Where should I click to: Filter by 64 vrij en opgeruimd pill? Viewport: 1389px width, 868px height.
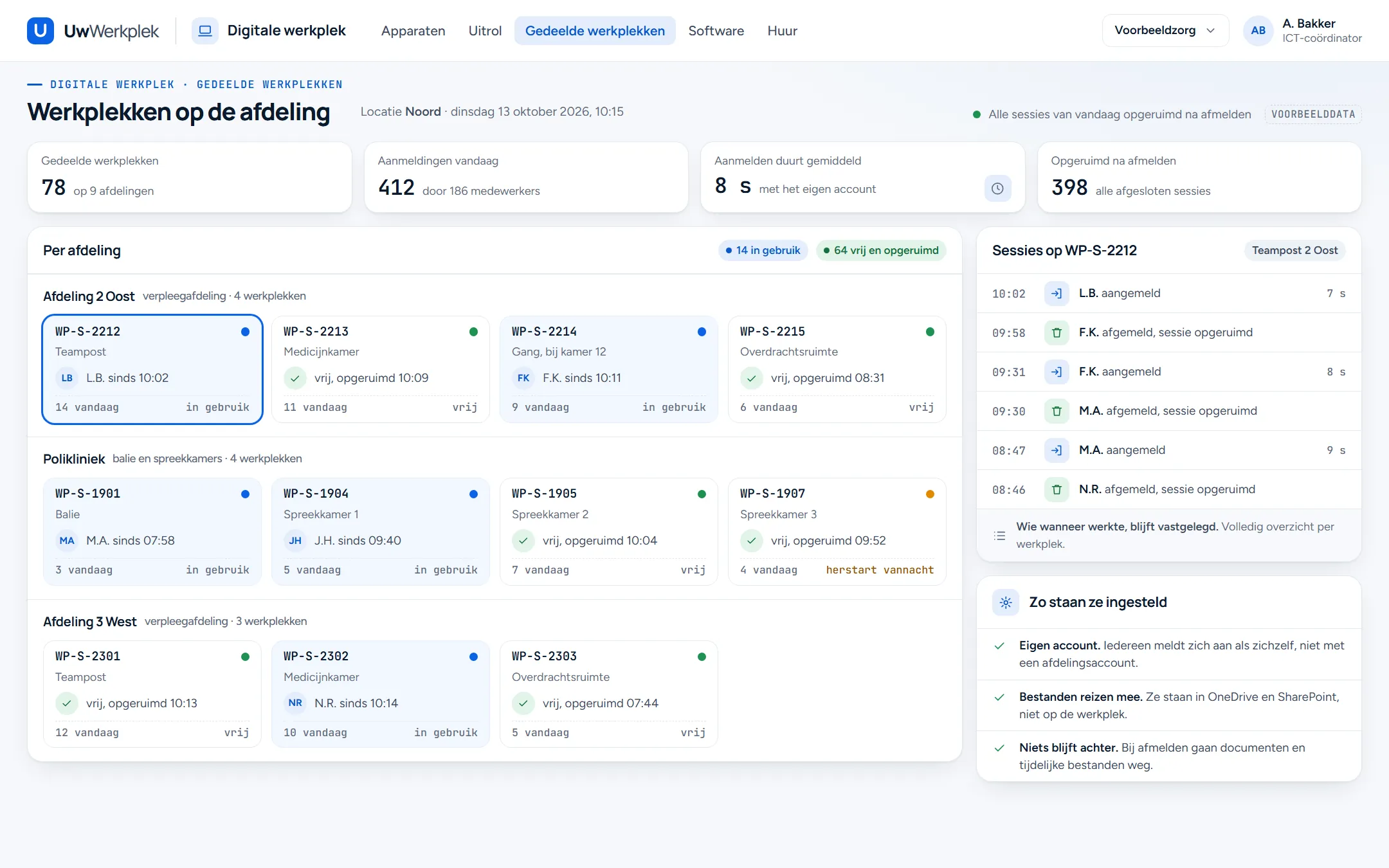coord(881,251)
